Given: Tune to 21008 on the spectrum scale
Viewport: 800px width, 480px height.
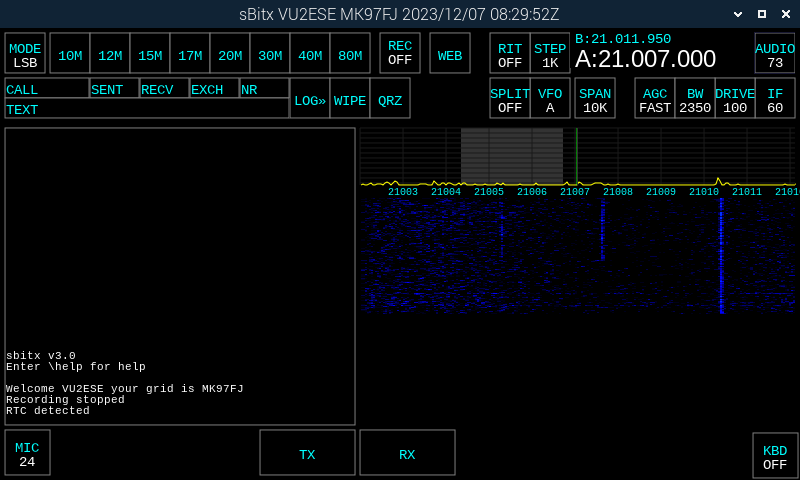Looking at the screenshot, I should coord(618,192).
